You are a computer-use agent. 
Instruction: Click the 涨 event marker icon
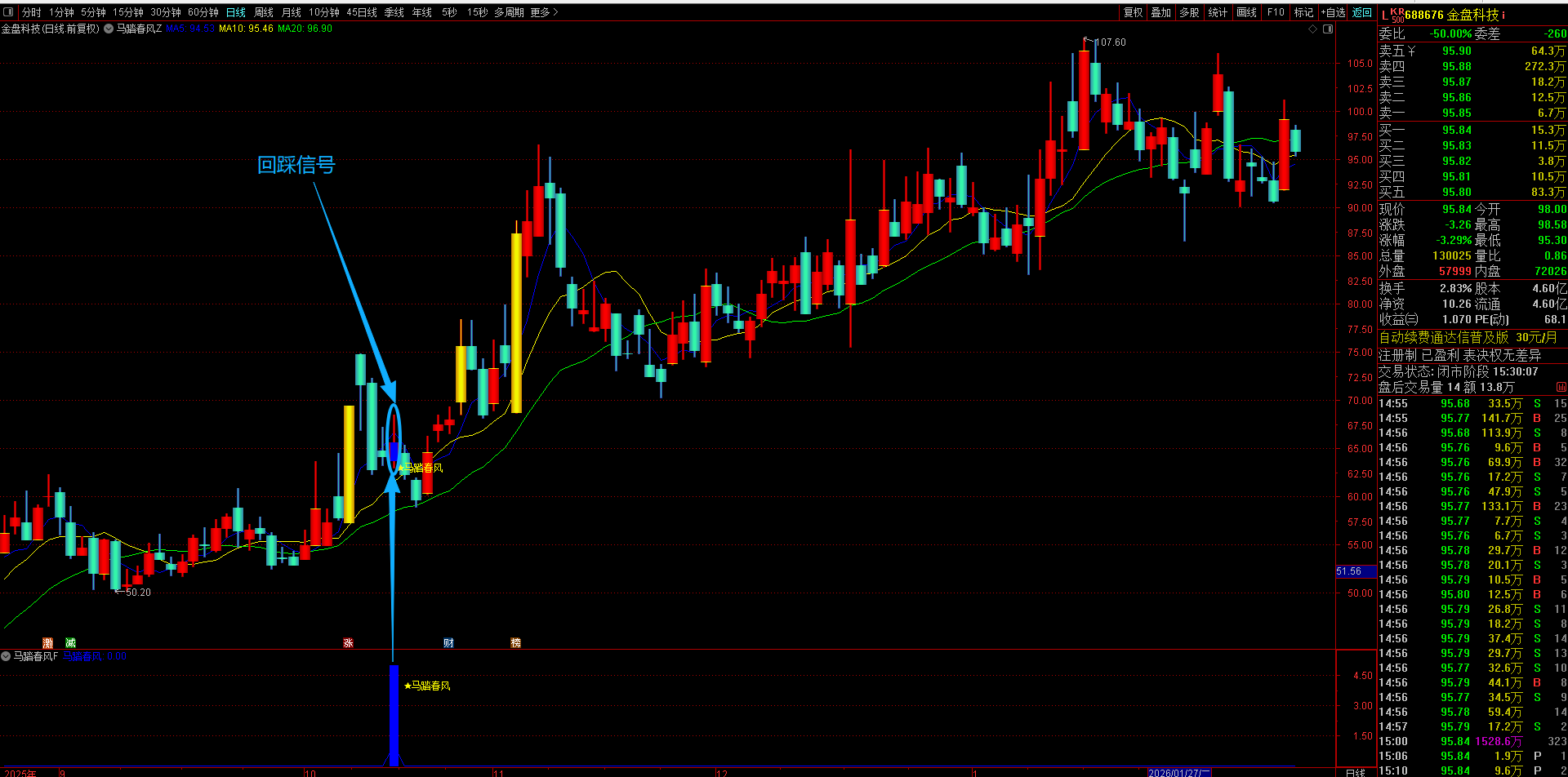pyautogui.click(x=348, y=643)
